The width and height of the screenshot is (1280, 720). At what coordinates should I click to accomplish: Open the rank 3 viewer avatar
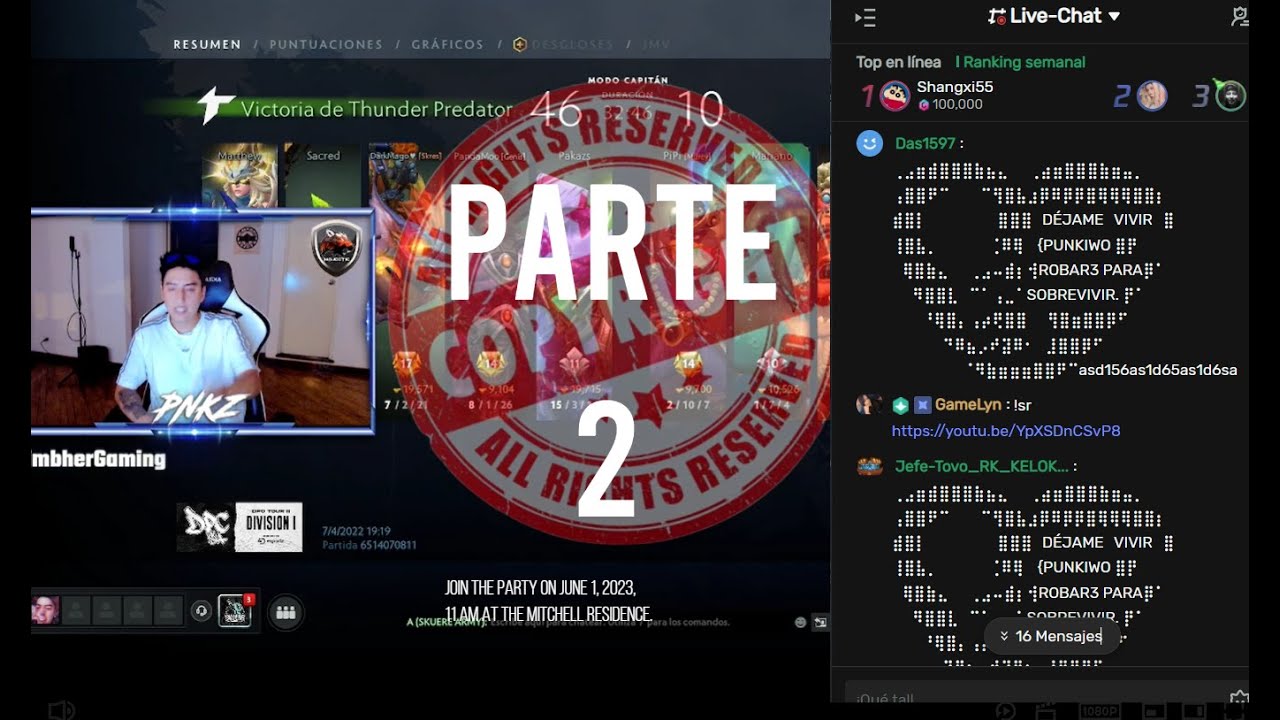(x=1230, y=96)
